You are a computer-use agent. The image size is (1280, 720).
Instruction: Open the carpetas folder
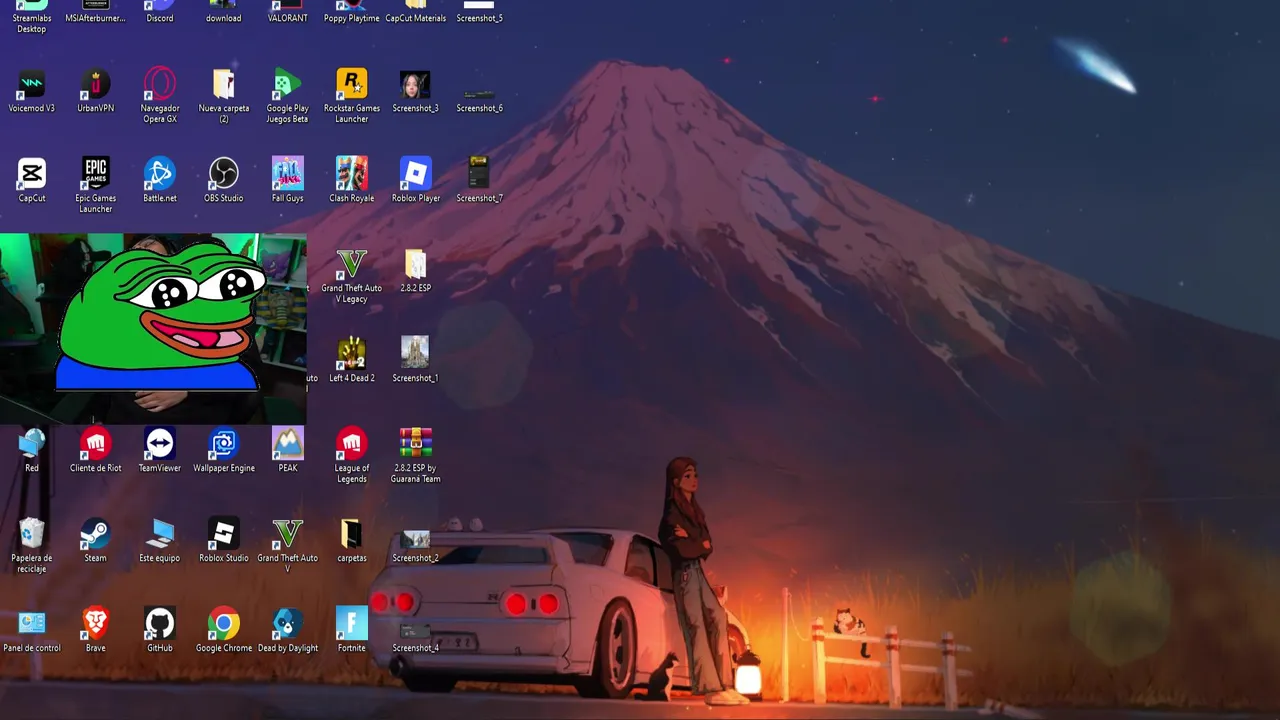(352, 540)
